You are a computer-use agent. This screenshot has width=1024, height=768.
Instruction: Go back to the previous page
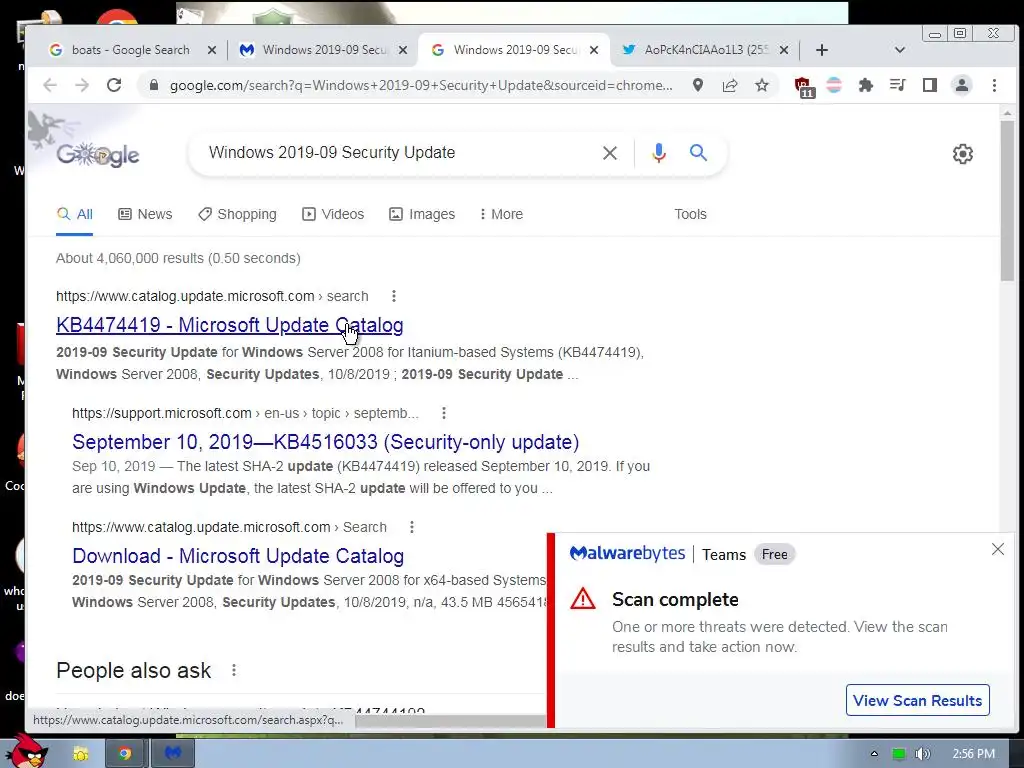click(x=50, y=86)
